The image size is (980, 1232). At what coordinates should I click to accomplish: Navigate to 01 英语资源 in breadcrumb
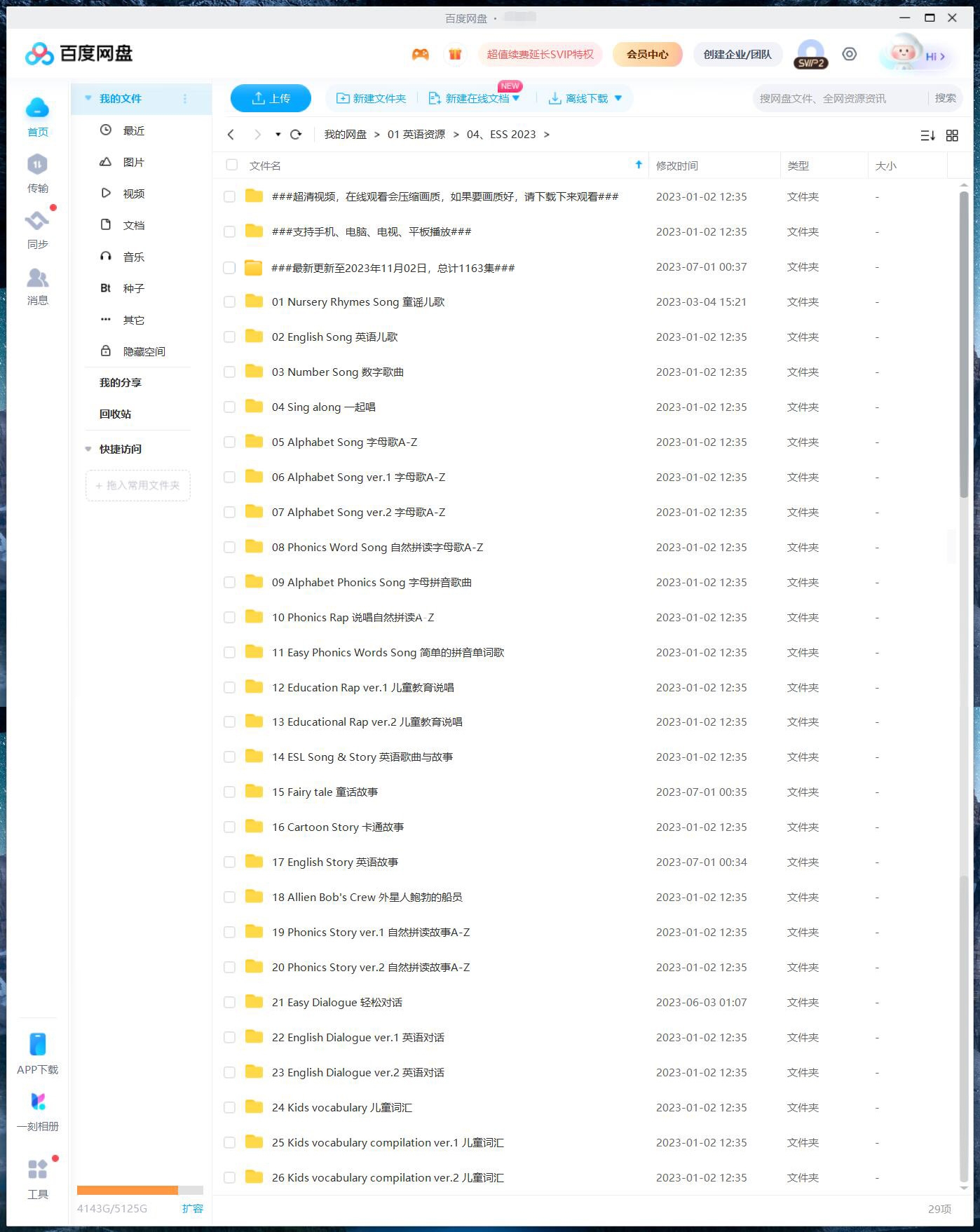pos(416,135)
